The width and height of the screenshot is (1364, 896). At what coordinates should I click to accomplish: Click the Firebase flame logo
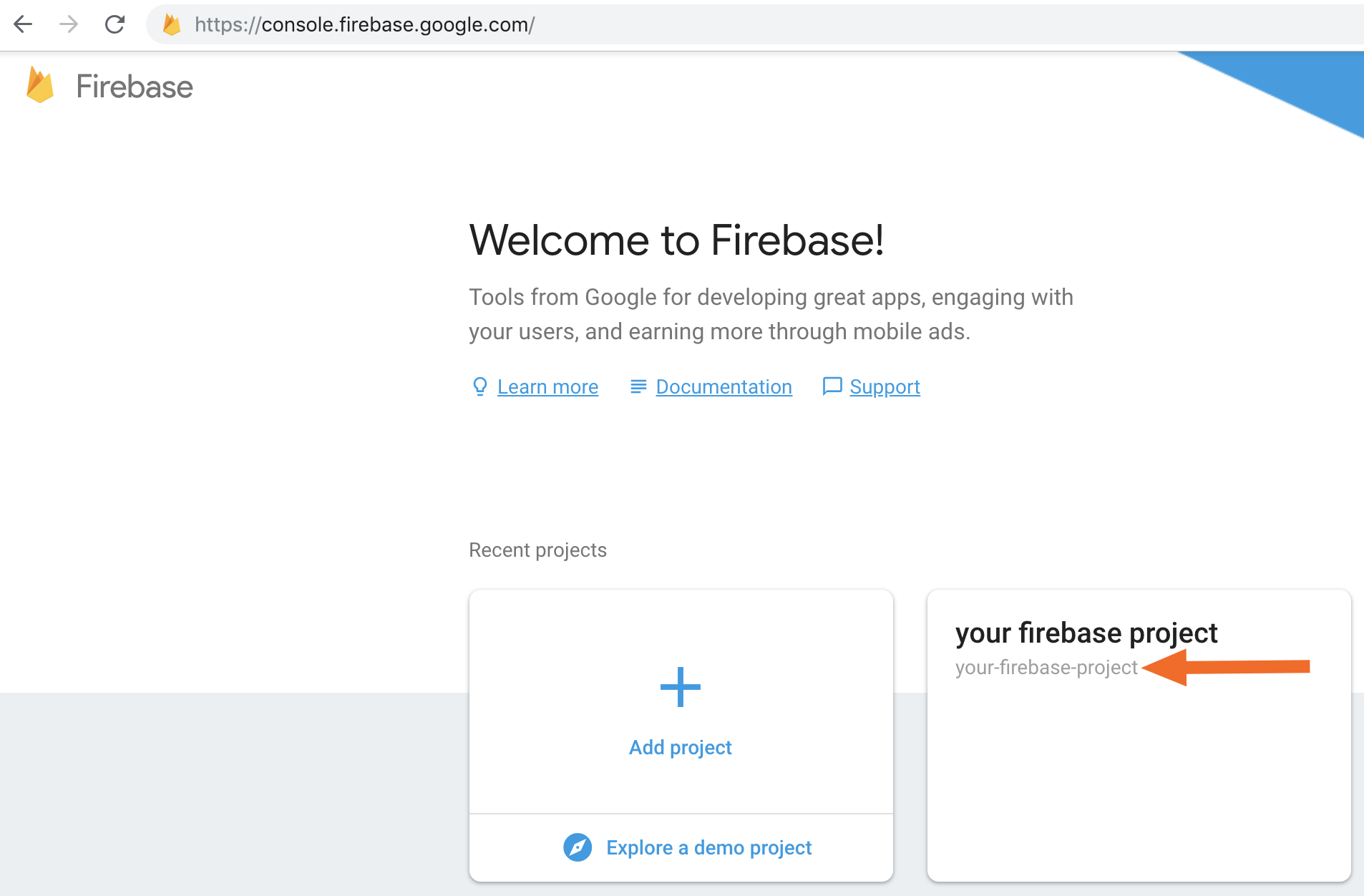coord(40,85)
